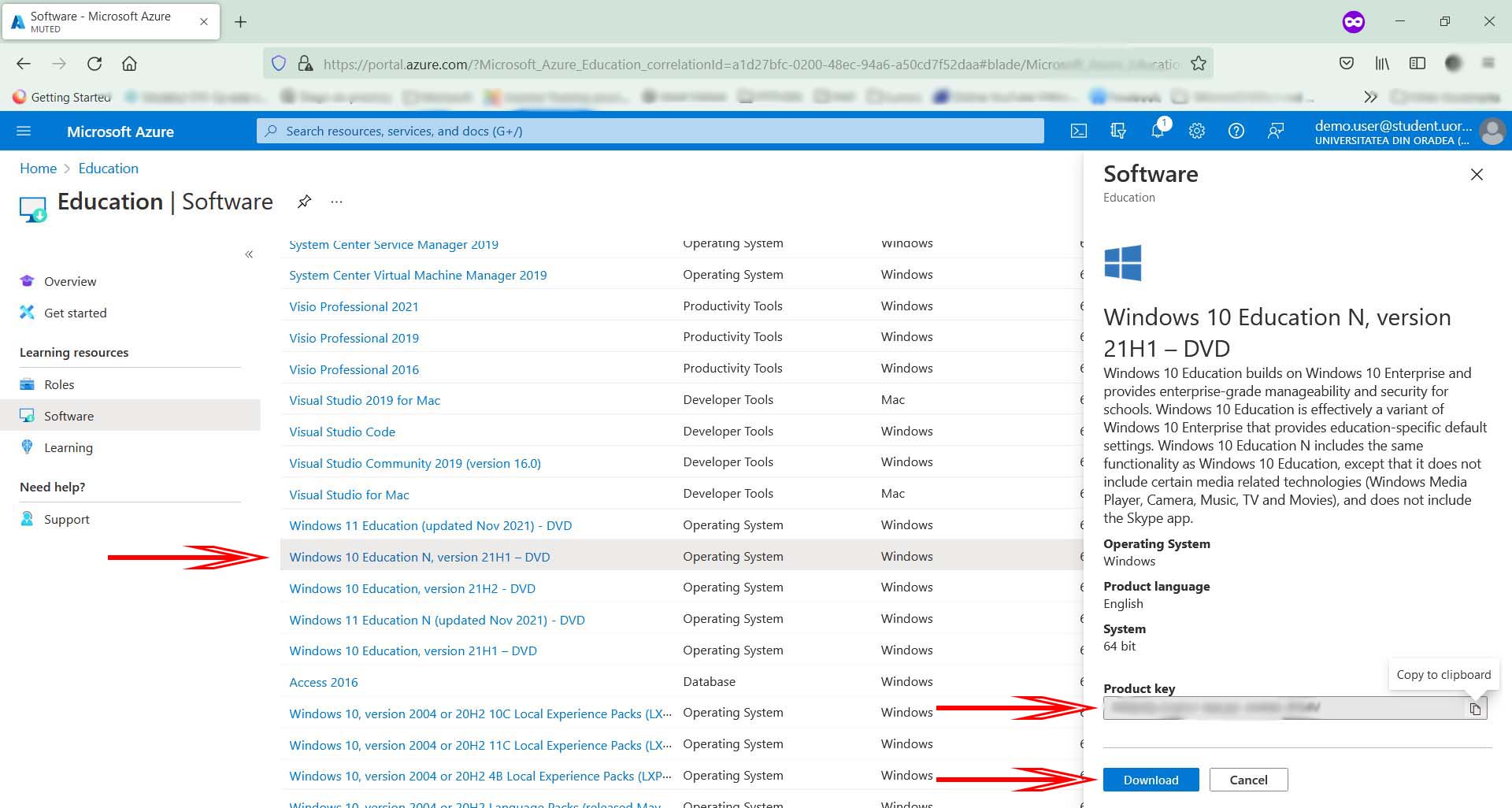Go to the browser home page icon

(130, 64)
